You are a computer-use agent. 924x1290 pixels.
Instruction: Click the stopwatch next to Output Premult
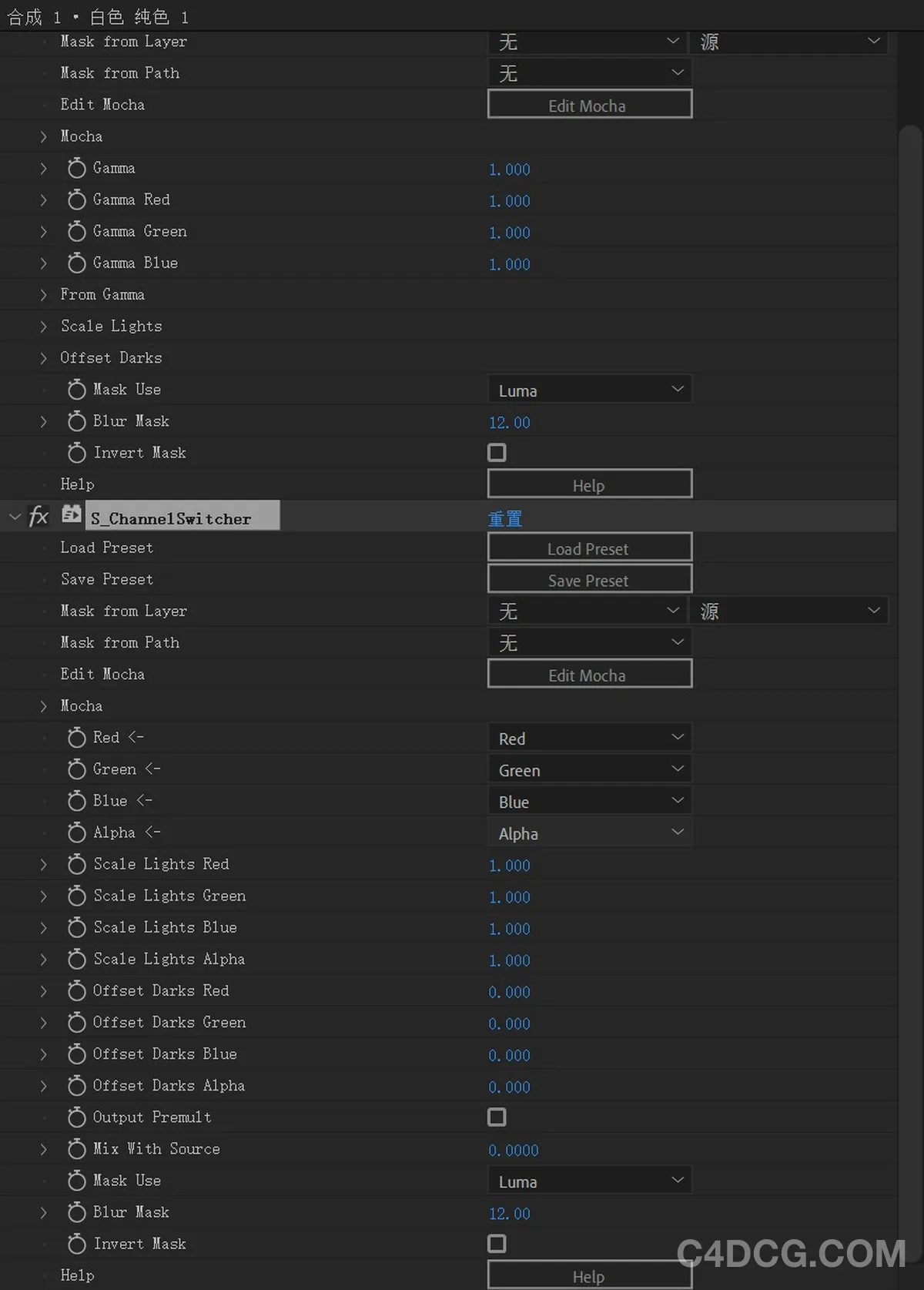coord(76,1117)
